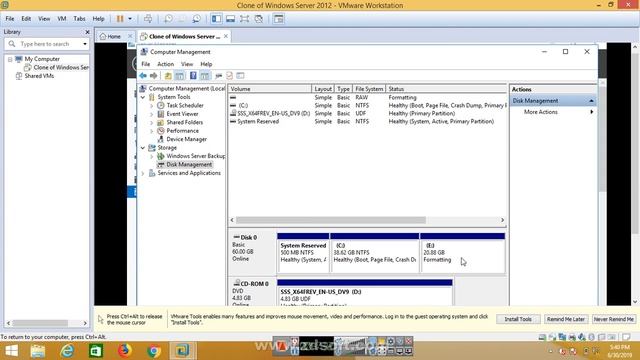Open the snapshot manager icon
Screen dimensions: 640x360
click(x=197, y=19)
